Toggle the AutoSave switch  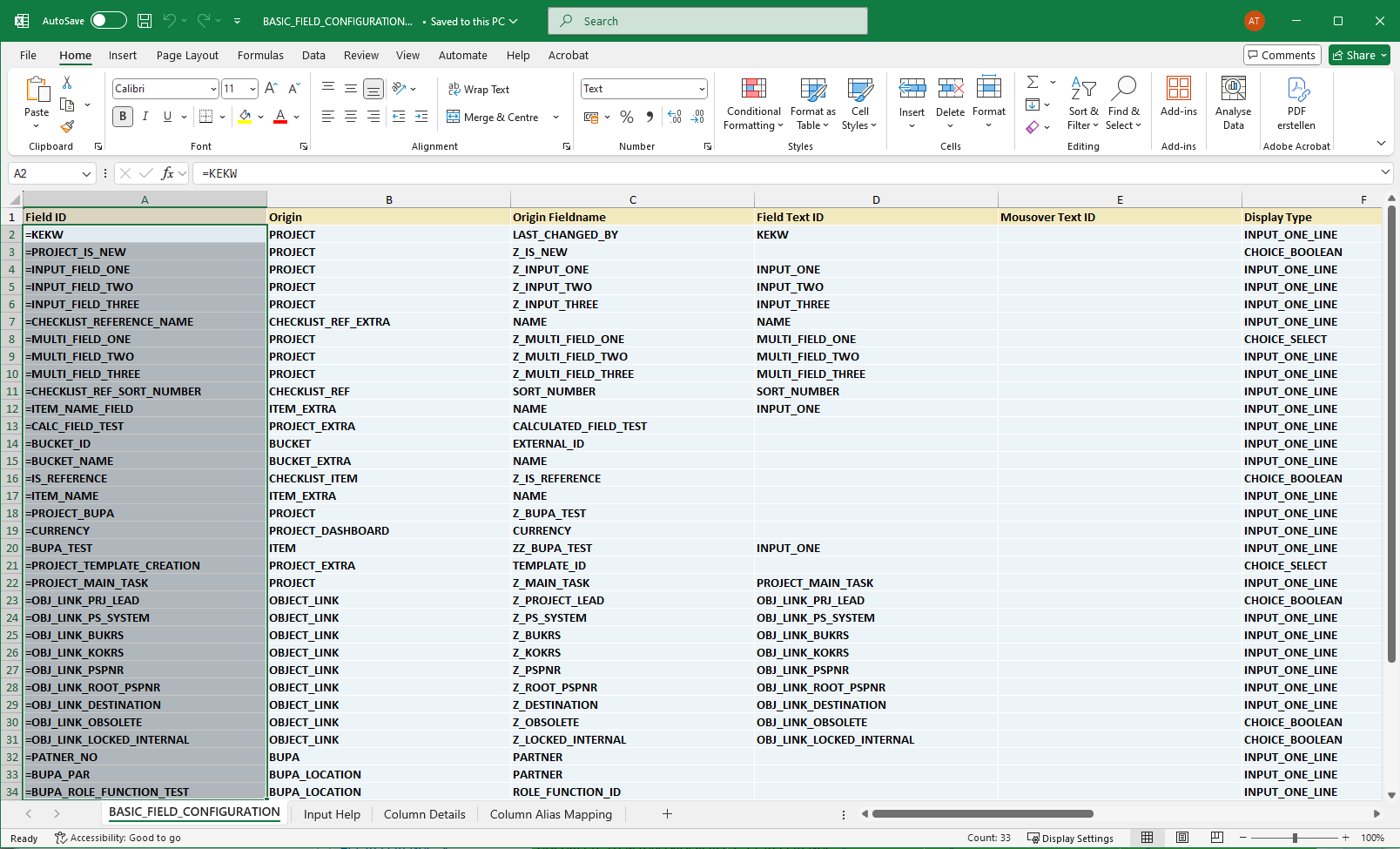[x=109, y=21]
